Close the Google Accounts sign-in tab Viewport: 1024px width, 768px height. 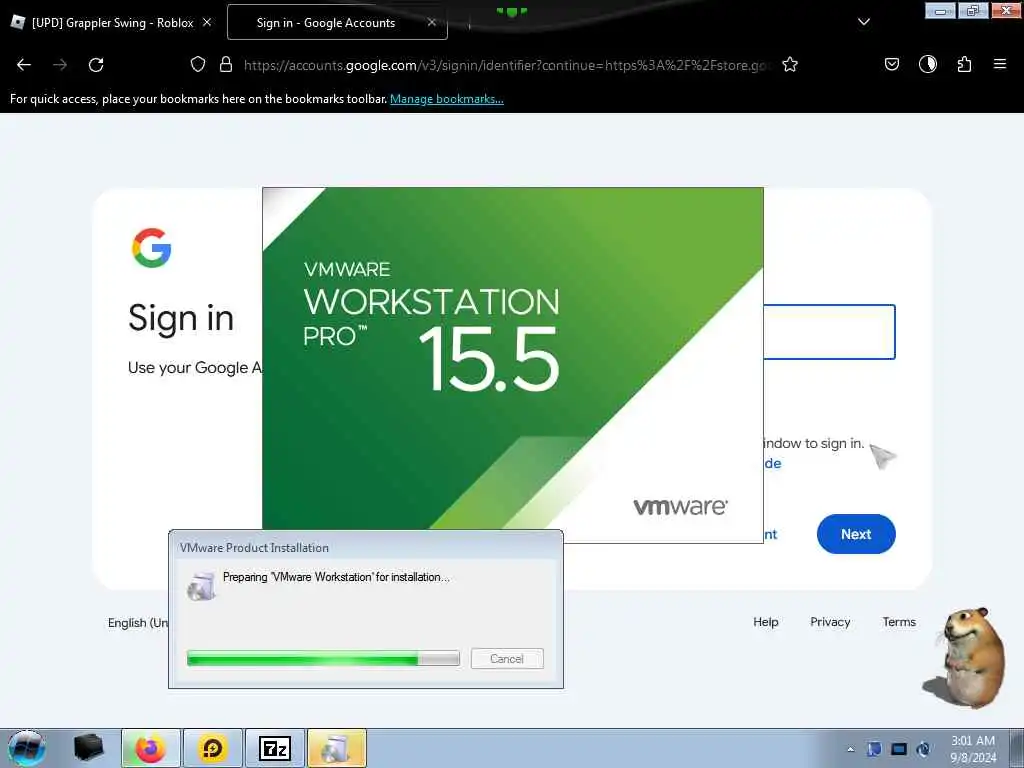432,22
